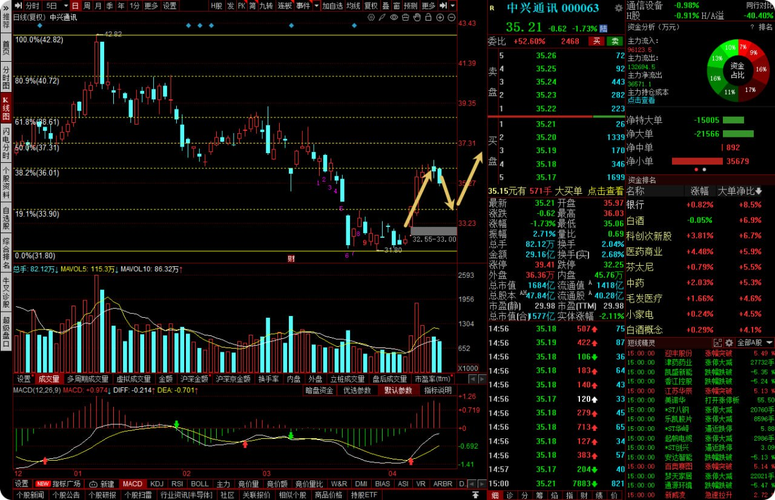Click green 卖 sell button
The height and width of the screenshot is (500, 775).
click(615, 42)
